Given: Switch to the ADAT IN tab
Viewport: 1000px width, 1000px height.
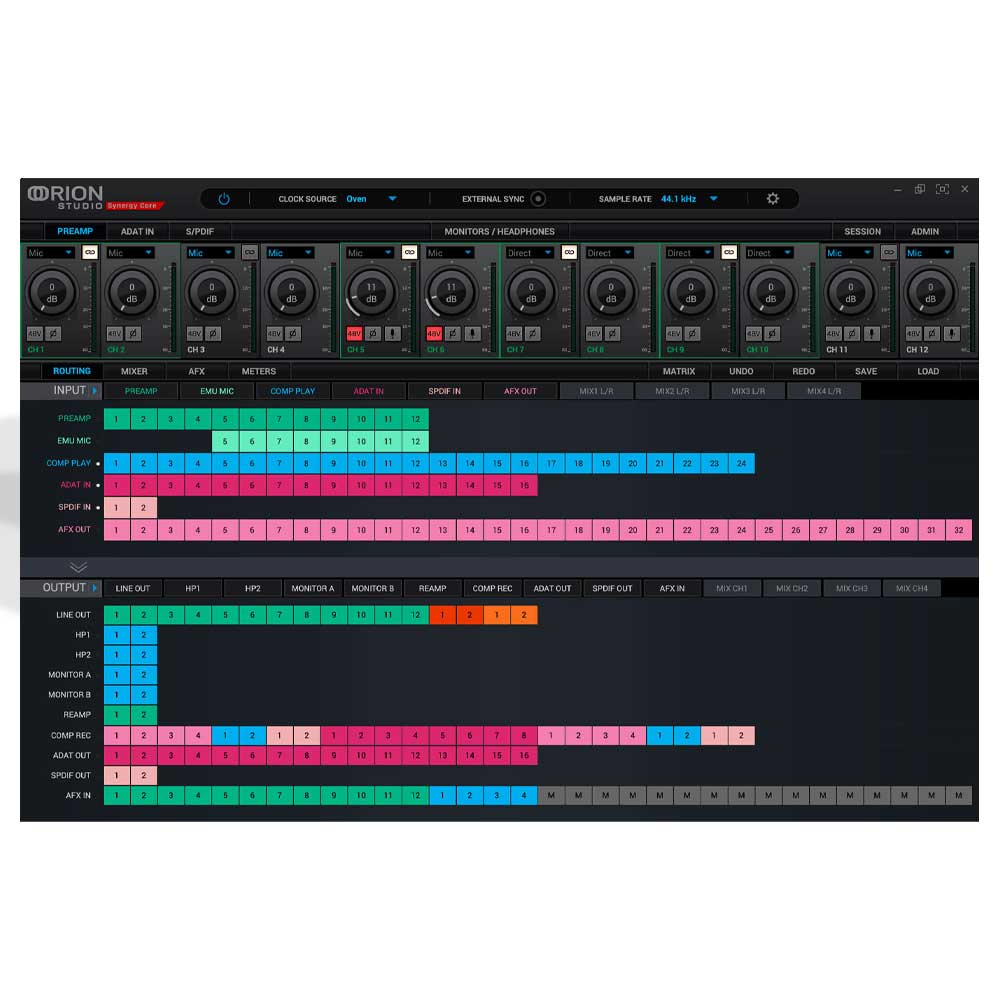Looking at the screenshot, I should (137, 232).
